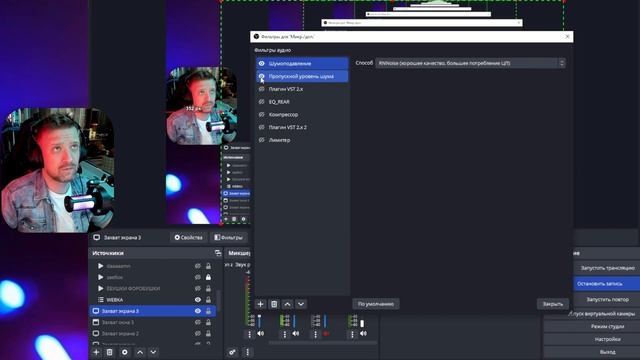Toggle the eye of the Шумоподавление filter
This screenshot has width=640, height=360.
point(262,64)
